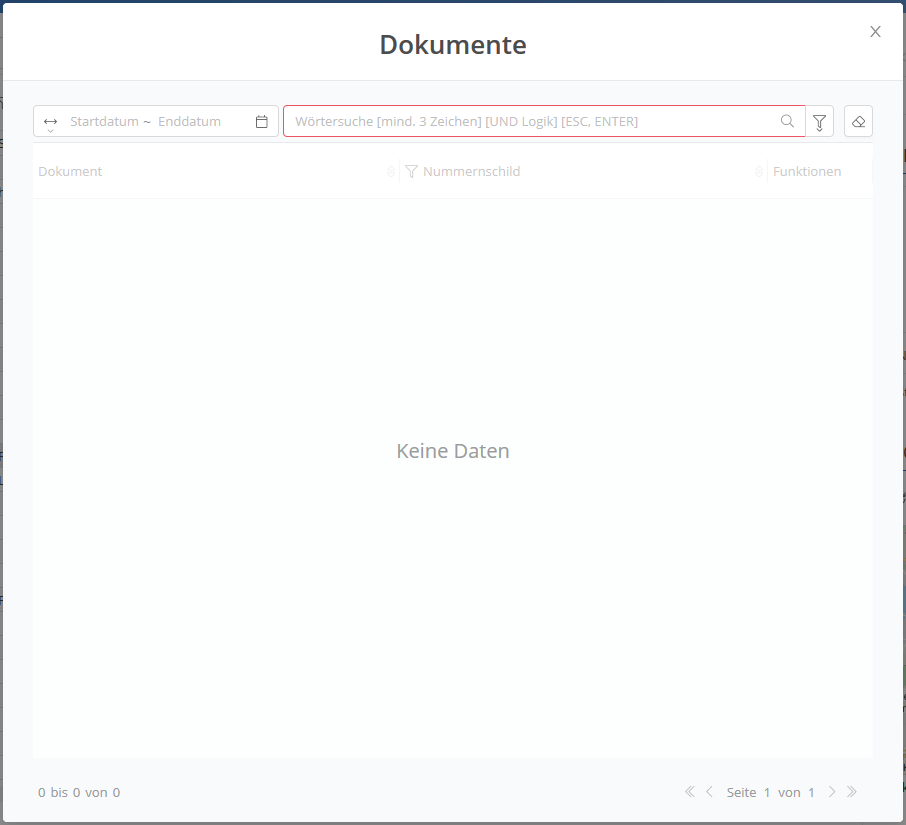906x825 pixels.
Task: Click the funnel icon in Nummernschild column
Action: tap(411, 171)
